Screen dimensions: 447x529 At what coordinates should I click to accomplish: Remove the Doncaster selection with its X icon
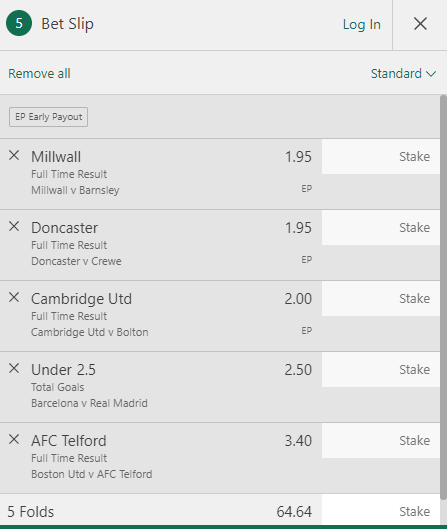(x=14, y=226)
